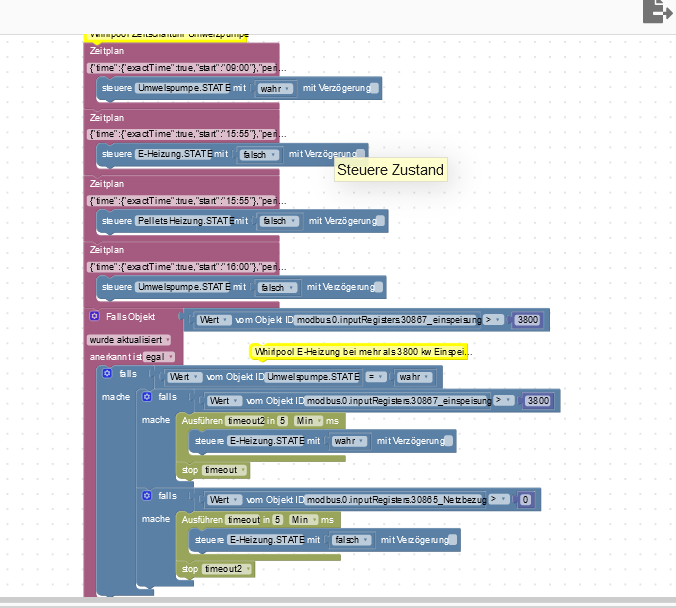Edit delay value 5 of timeout2
Screen dimensions: 676x608
[282, 421]
